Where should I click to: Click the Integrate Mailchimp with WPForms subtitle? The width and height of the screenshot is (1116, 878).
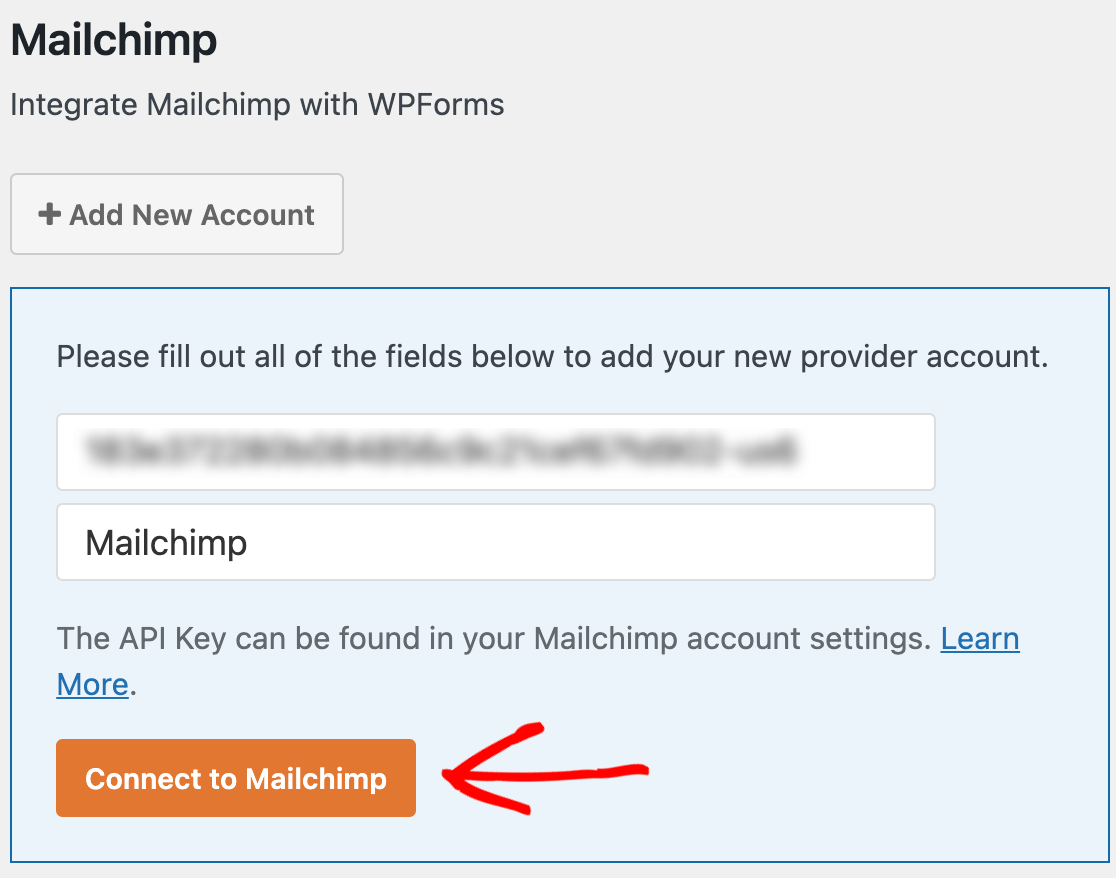(257, 104)
